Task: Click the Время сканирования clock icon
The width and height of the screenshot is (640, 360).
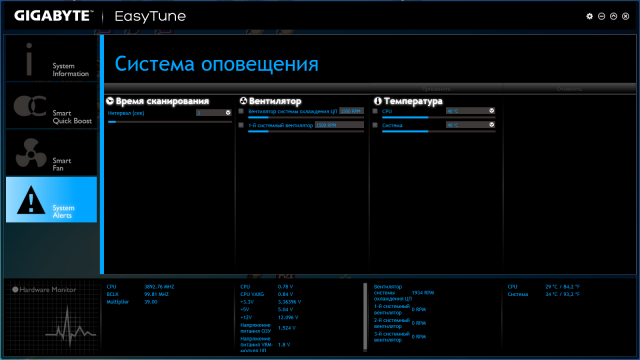Action: [x=110, y=101]
